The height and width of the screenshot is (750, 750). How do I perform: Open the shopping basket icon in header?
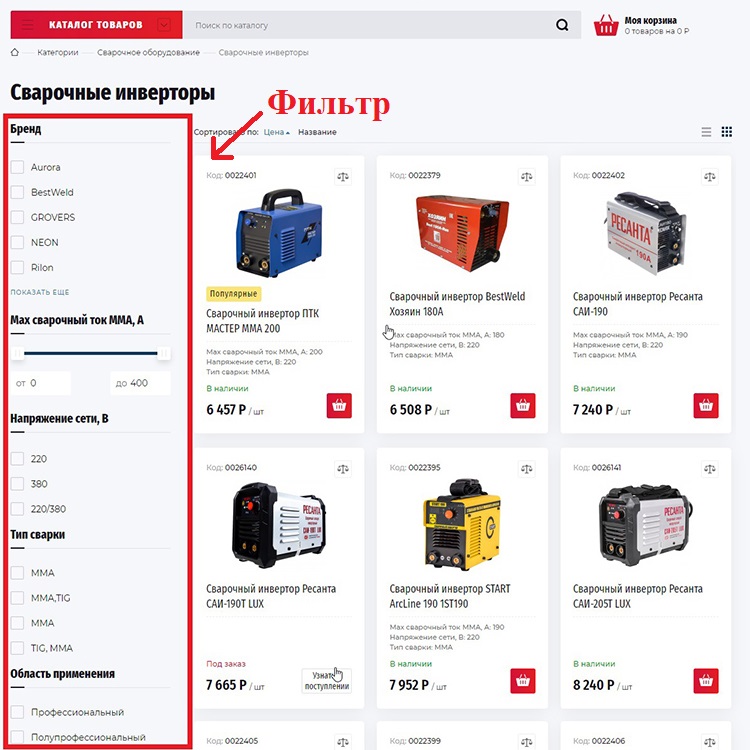point(606,25)
